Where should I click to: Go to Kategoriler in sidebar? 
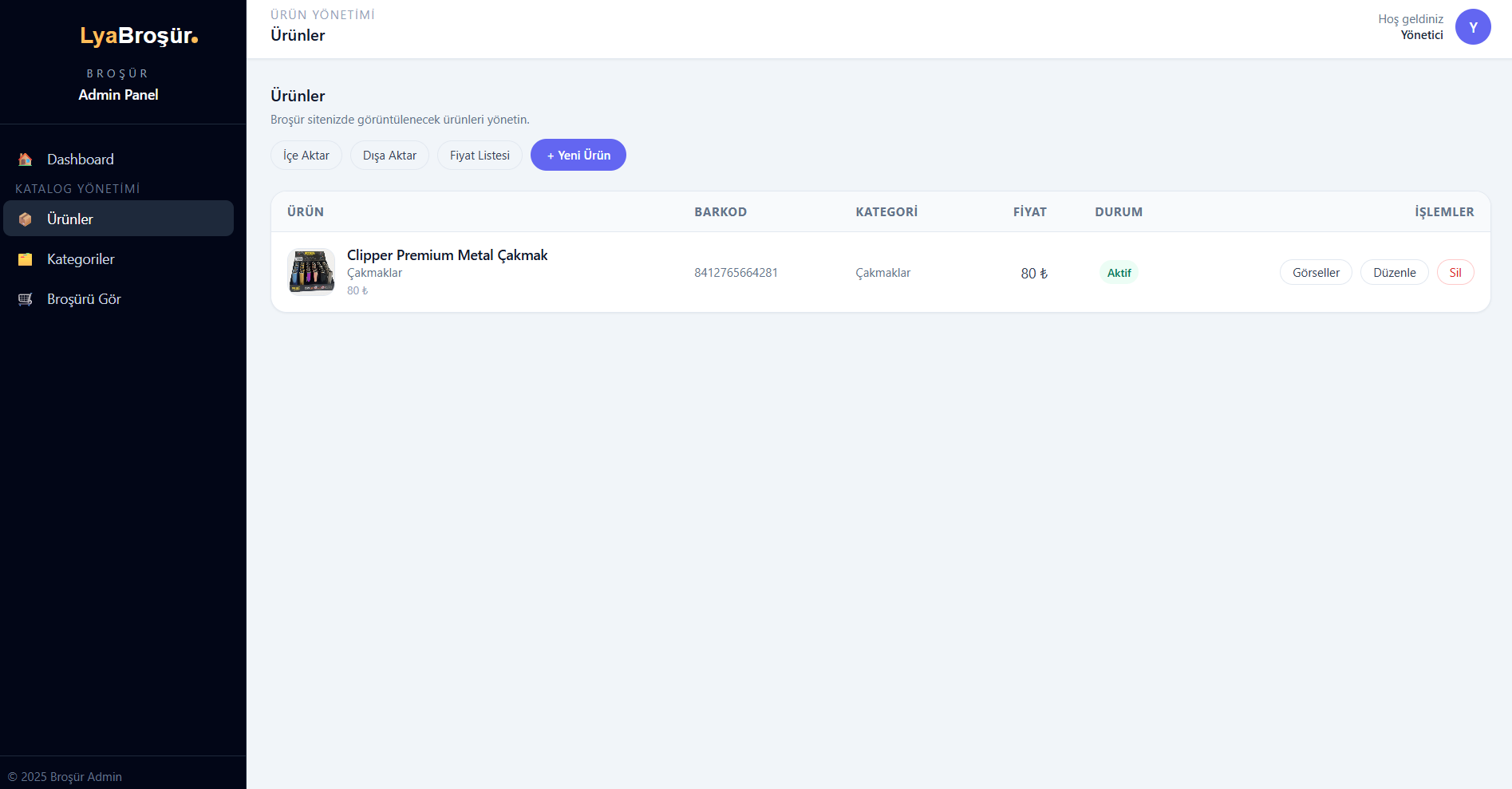pyautogui.click(x=81, y=259)
